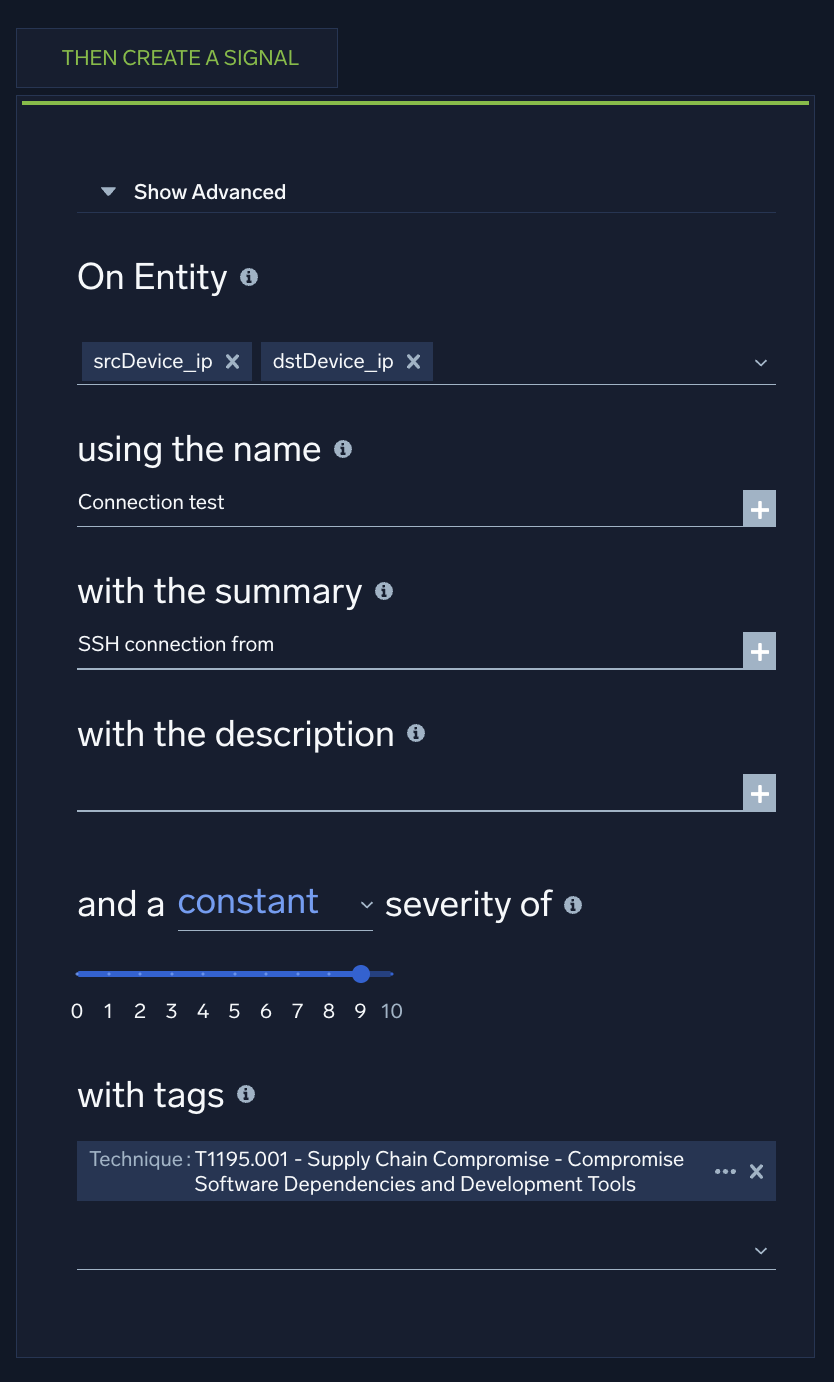Click the using the name info icon
This screenshot has width=834, height=1382.
tap(342, 451)
